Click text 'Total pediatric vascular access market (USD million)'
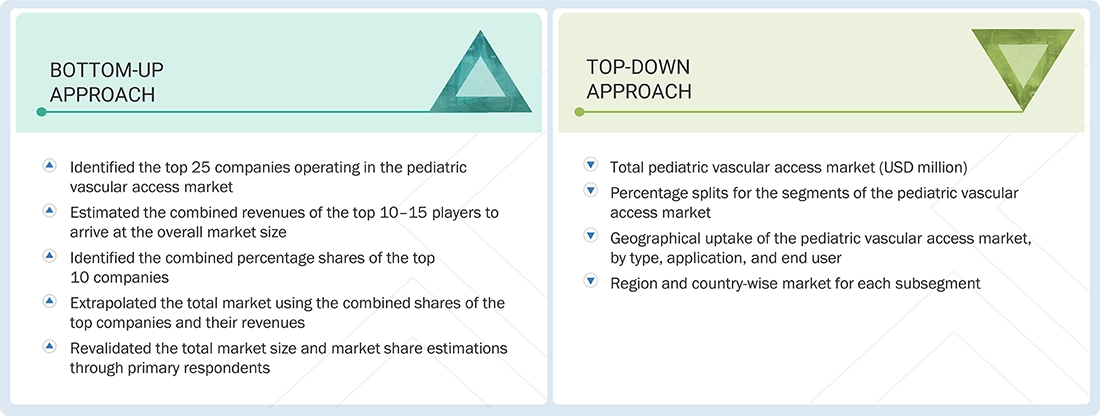1100x416 pixels. coord(789,167)
